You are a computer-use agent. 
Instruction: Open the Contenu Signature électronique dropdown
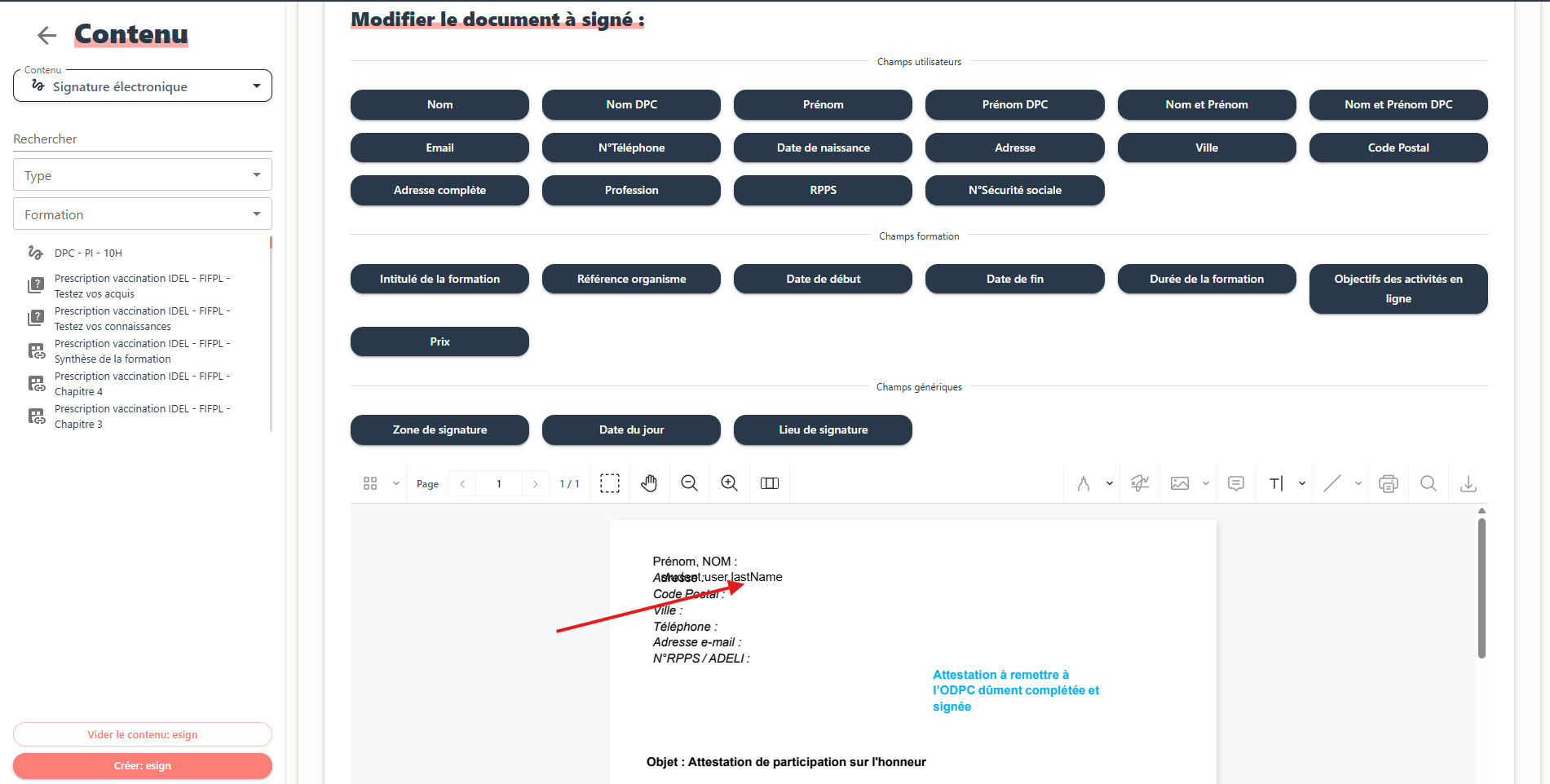(143, 86)
